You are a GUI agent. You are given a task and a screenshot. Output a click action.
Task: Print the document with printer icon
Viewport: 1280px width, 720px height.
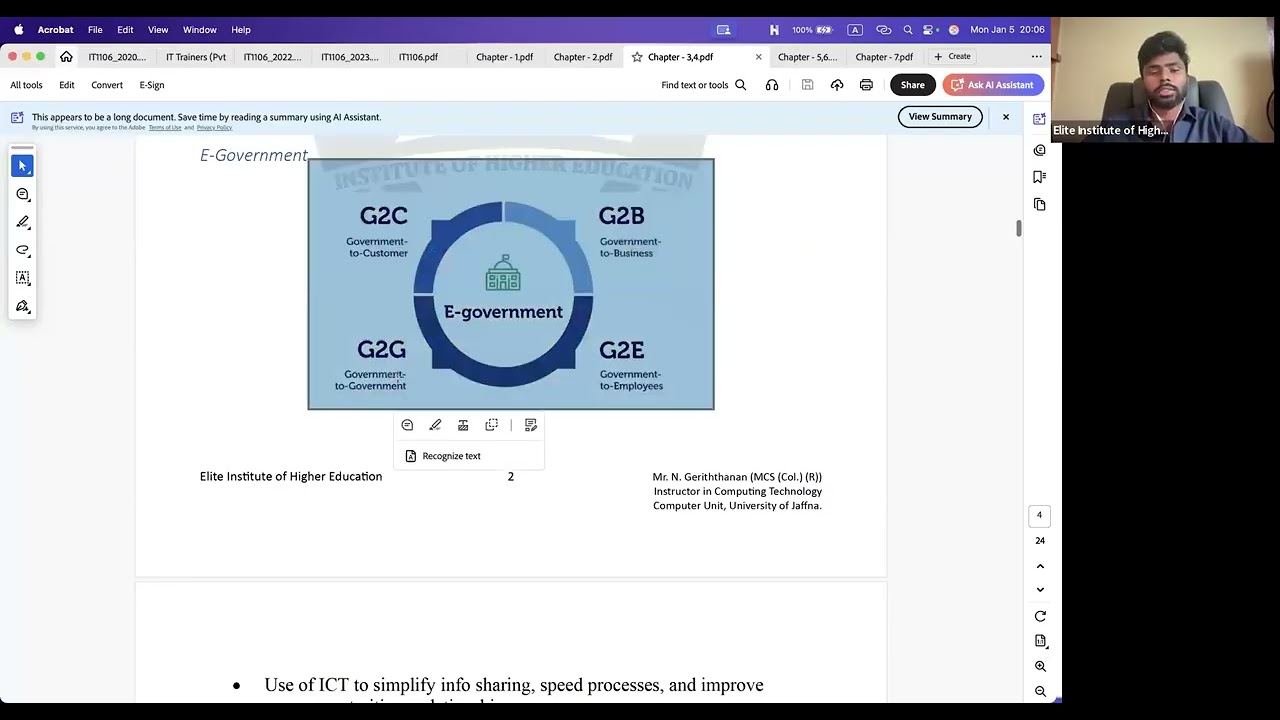tap(866, 85)
